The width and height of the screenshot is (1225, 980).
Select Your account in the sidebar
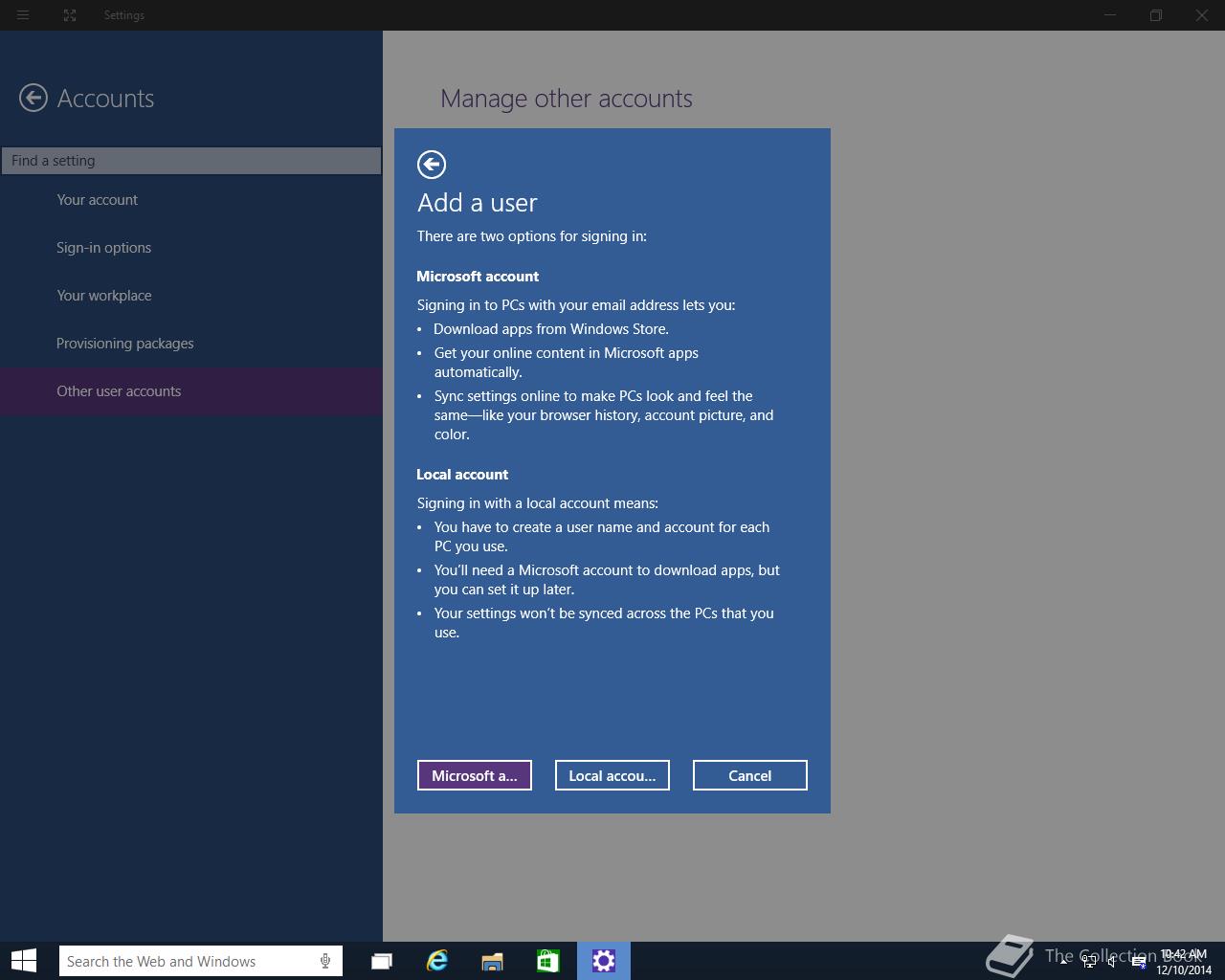(x=191, y=200)
